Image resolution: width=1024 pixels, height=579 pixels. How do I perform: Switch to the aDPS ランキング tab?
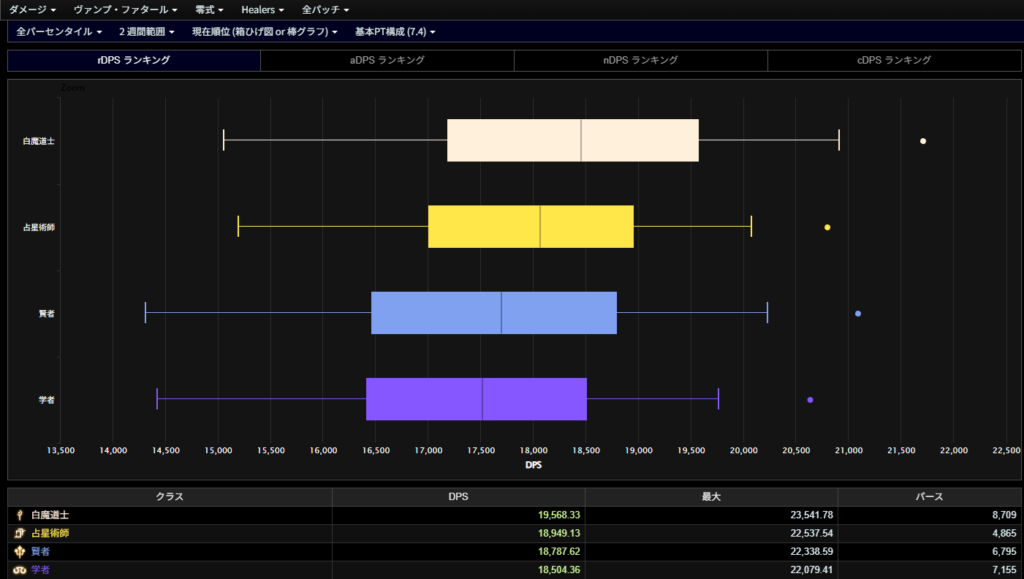(x=387, y=61)
